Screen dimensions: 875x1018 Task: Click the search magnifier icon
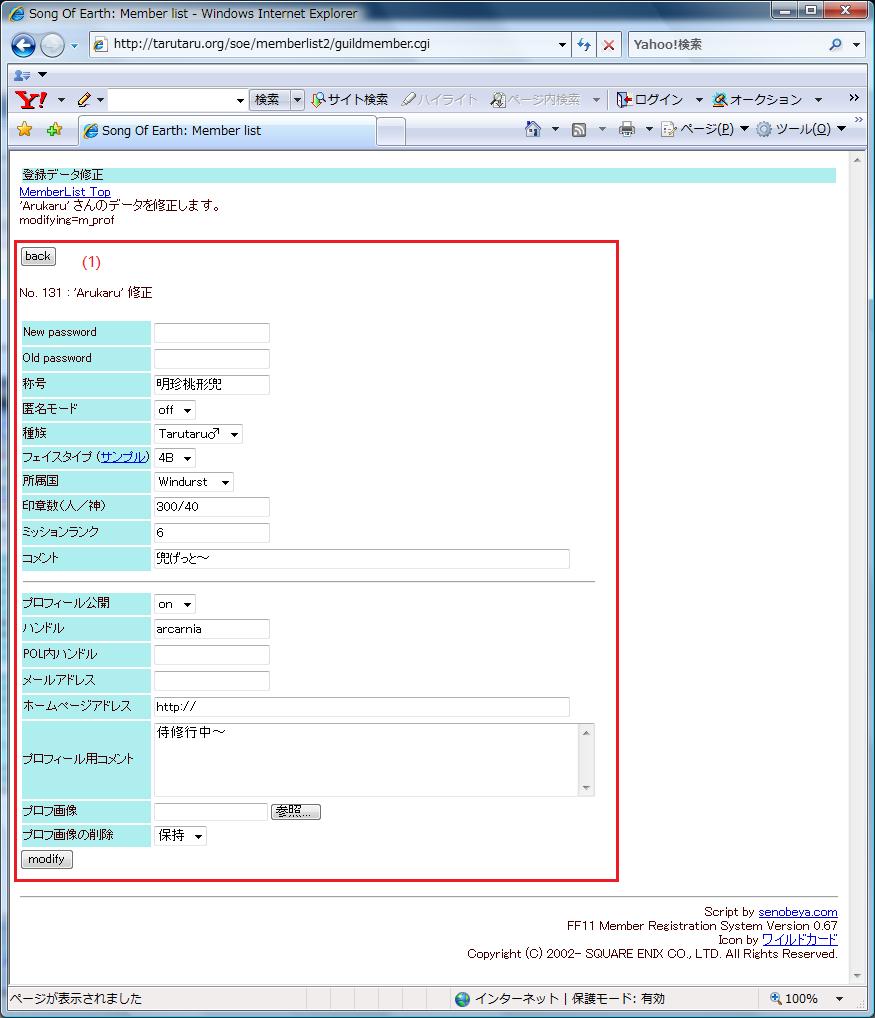click(x=836, y=45)
